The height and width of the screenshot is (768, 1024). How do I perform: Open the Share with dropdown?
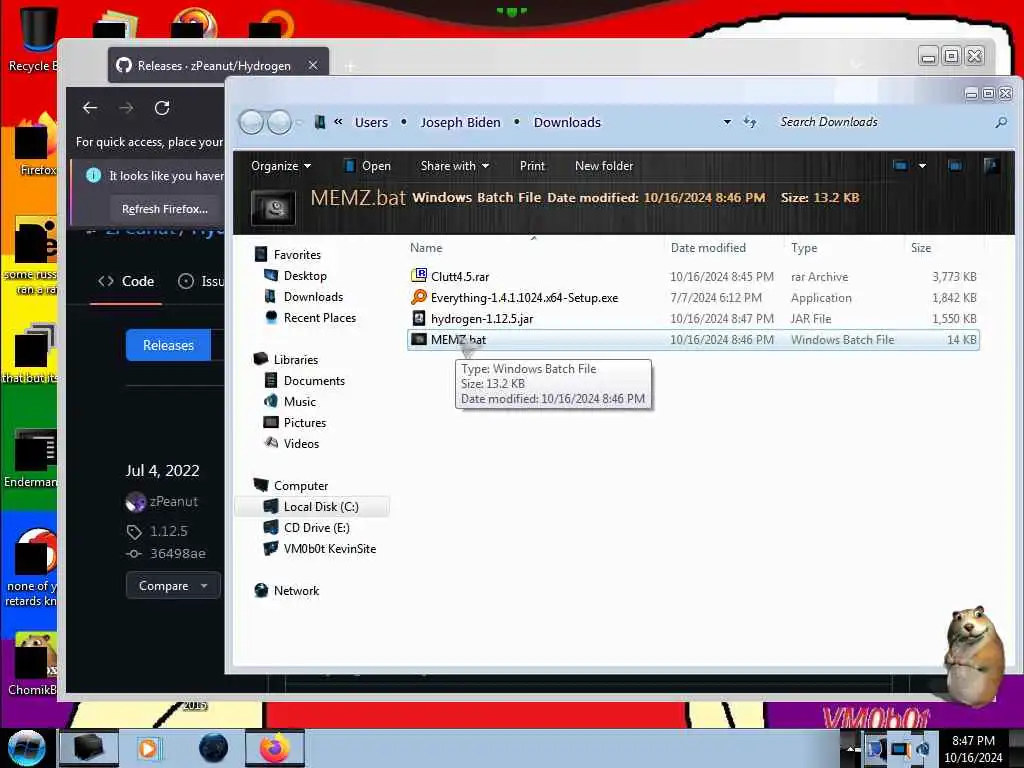click(x=455, y=166)
